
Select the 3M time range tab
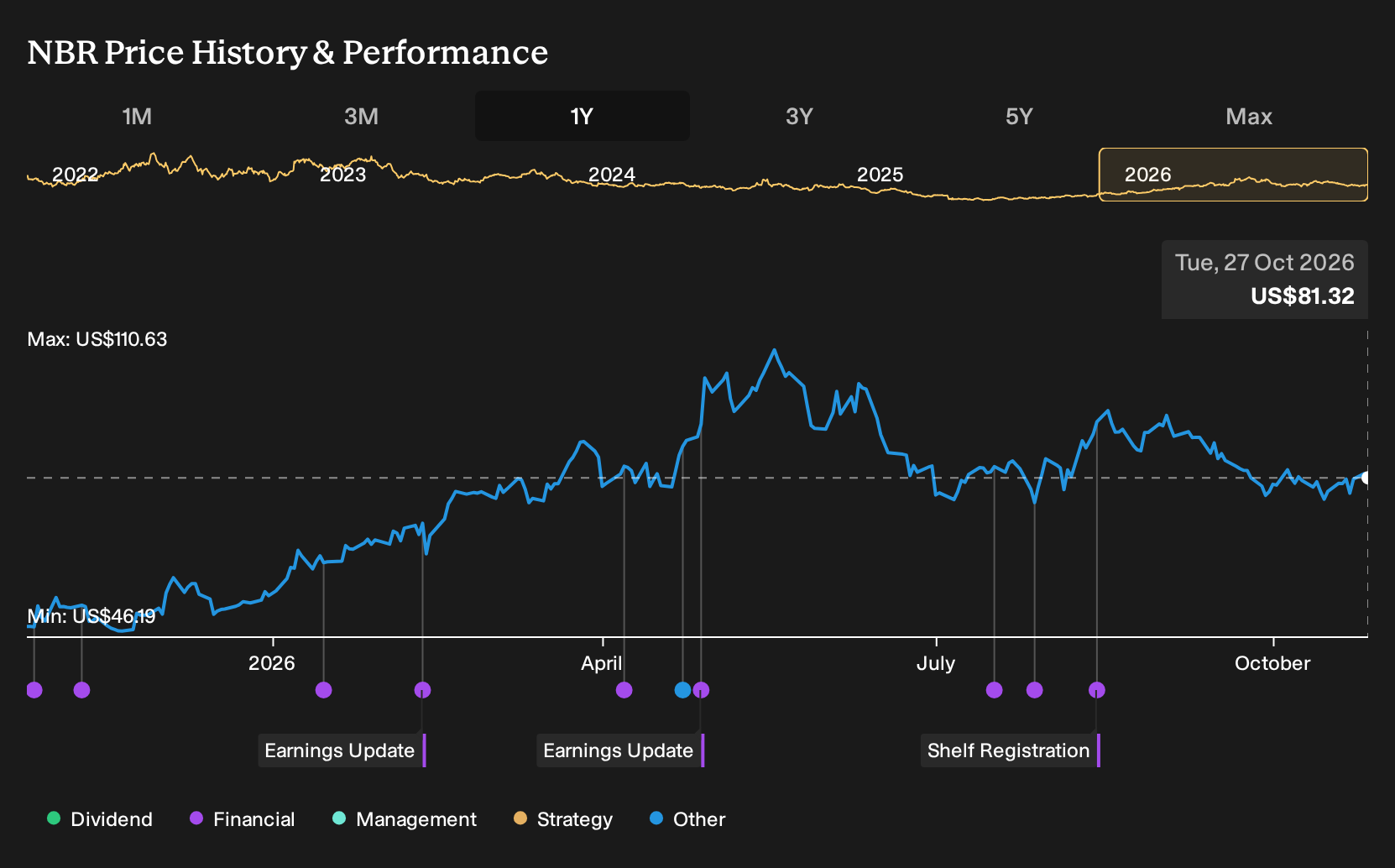361,116
